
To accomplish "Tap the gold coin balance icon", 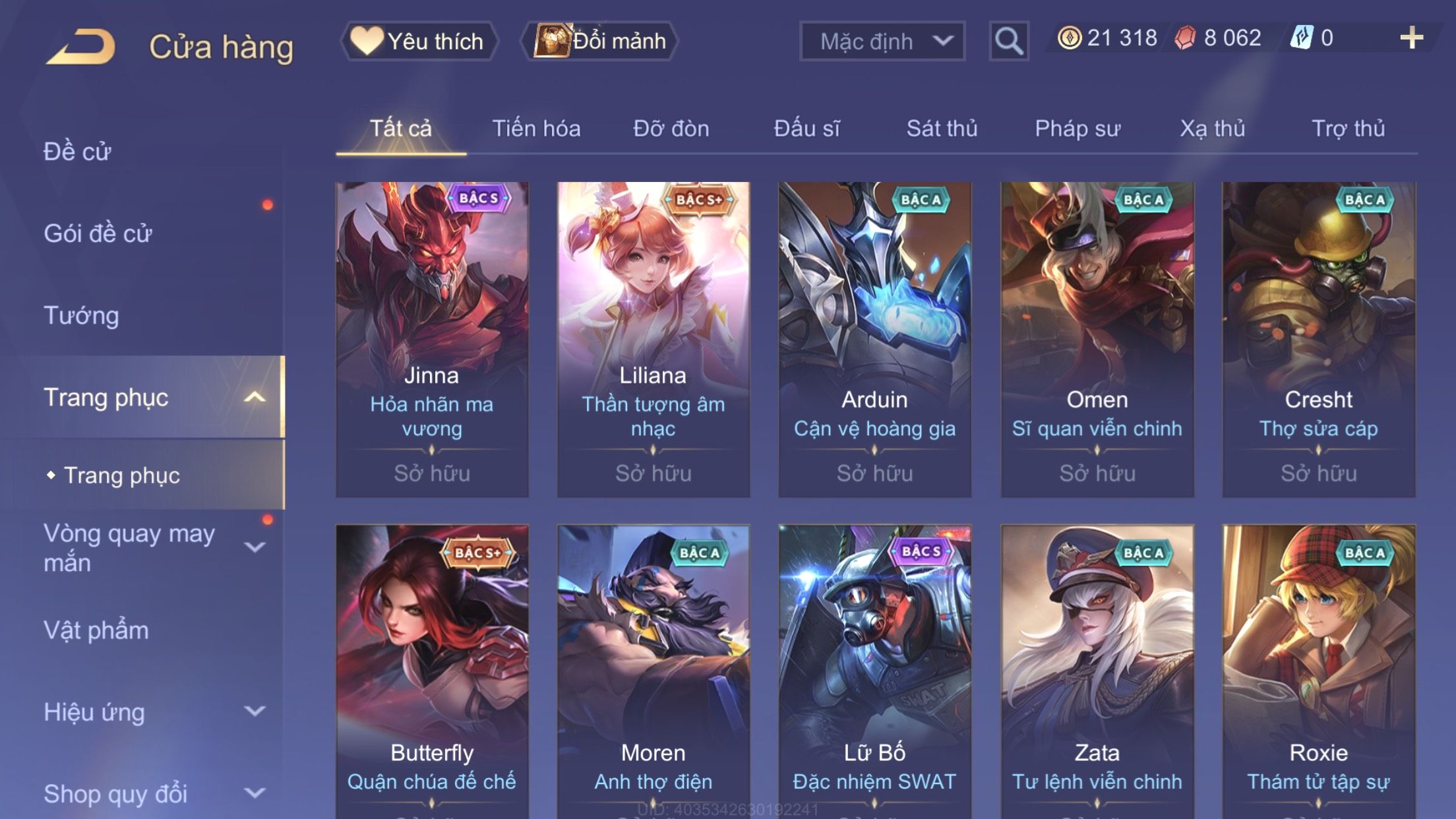I will (1069, 38).
